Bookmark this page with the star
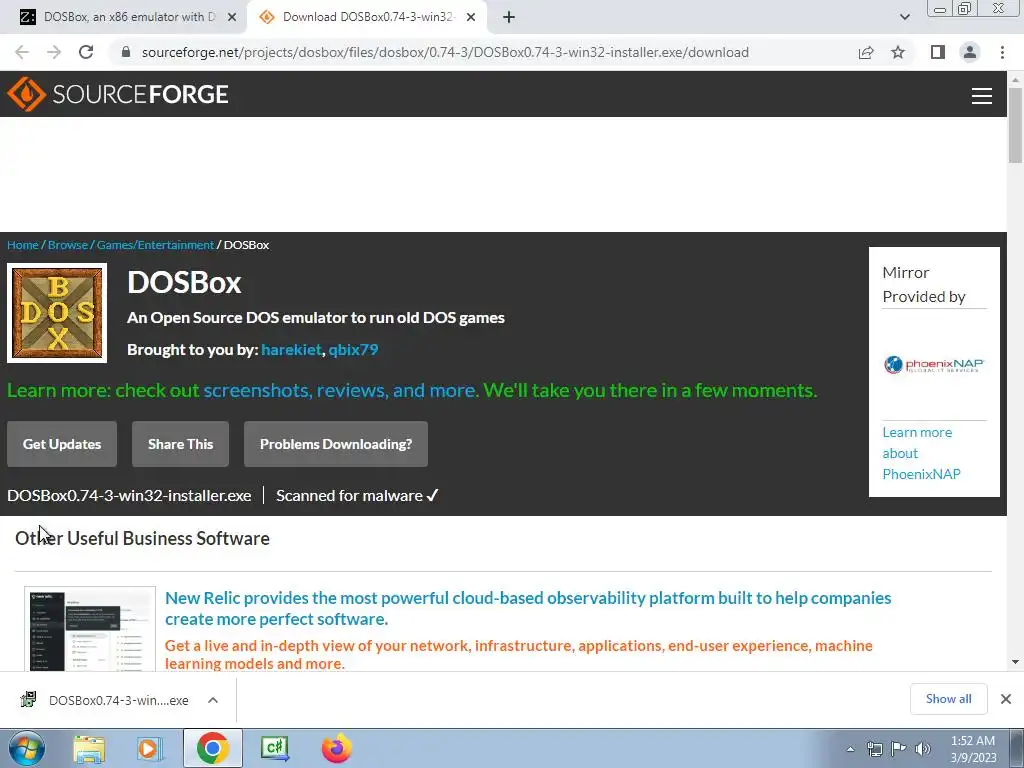1024x768 pixels. click(x=898, y=52)
